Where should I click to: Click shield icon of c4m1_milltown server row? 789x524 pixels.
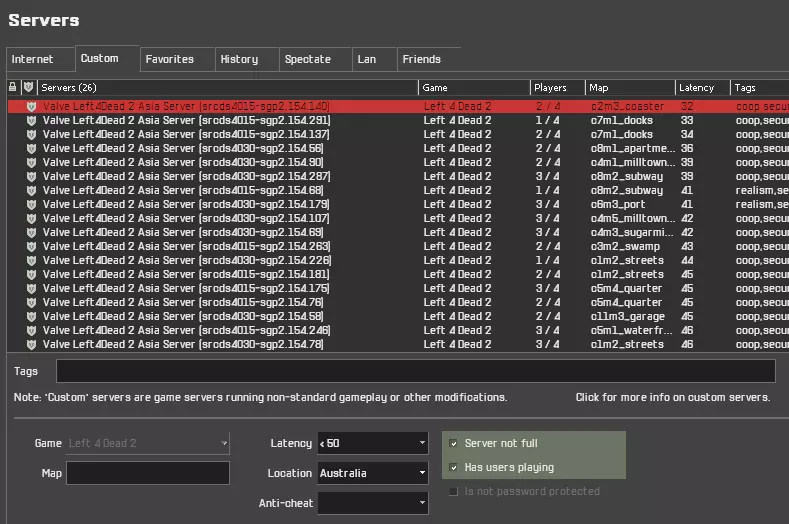pos(32,162)
